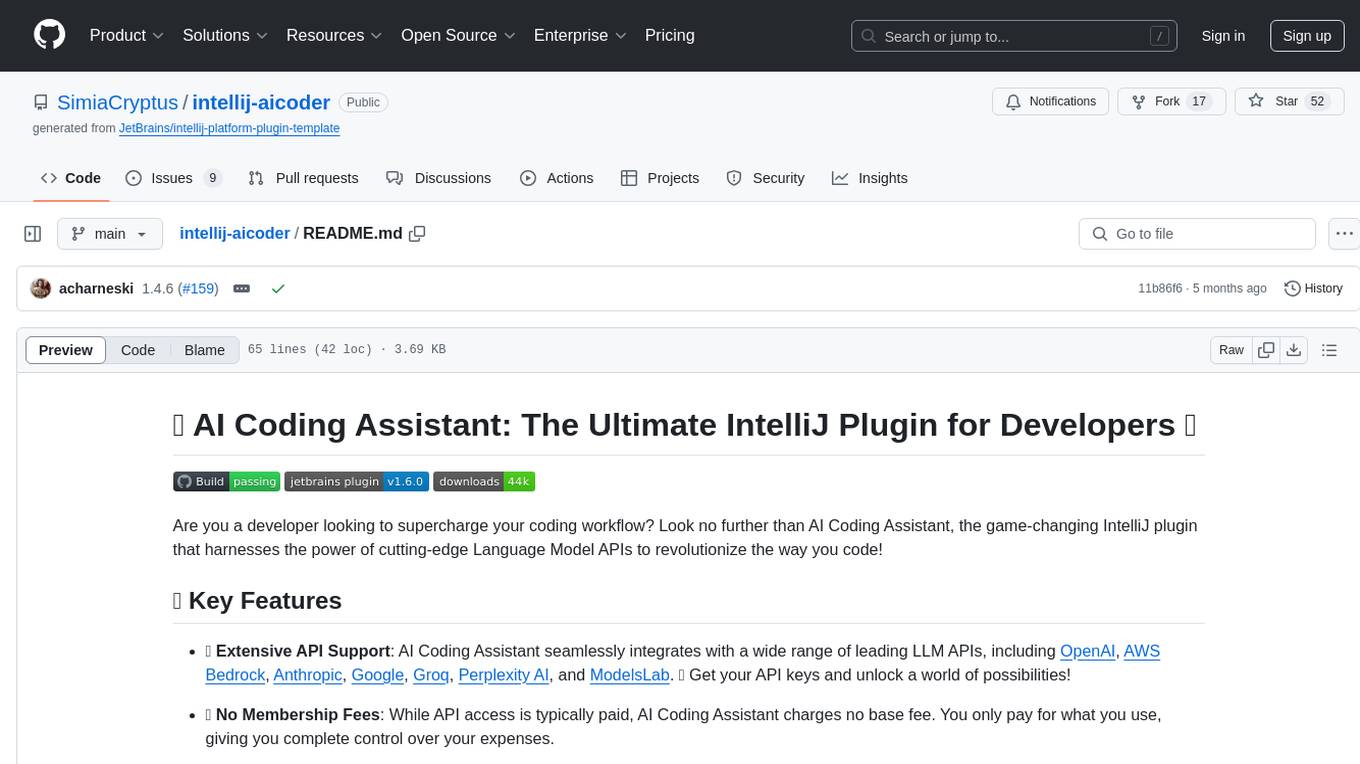The image size is (1360, 764).
Task: Expand the Open Source menu
Action: [457, 35]
